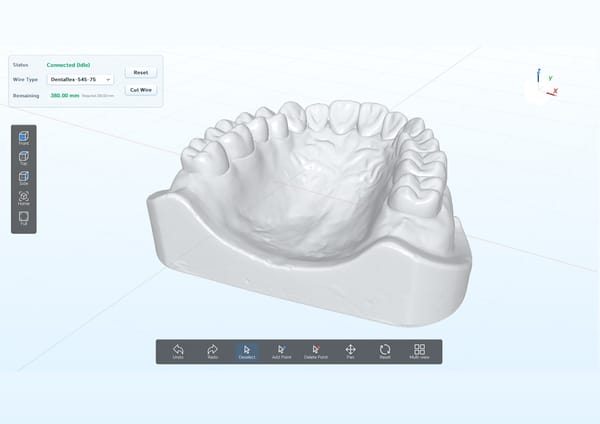Switch to the Front view cube
The image size is (600, 424).
pos(24,138)
